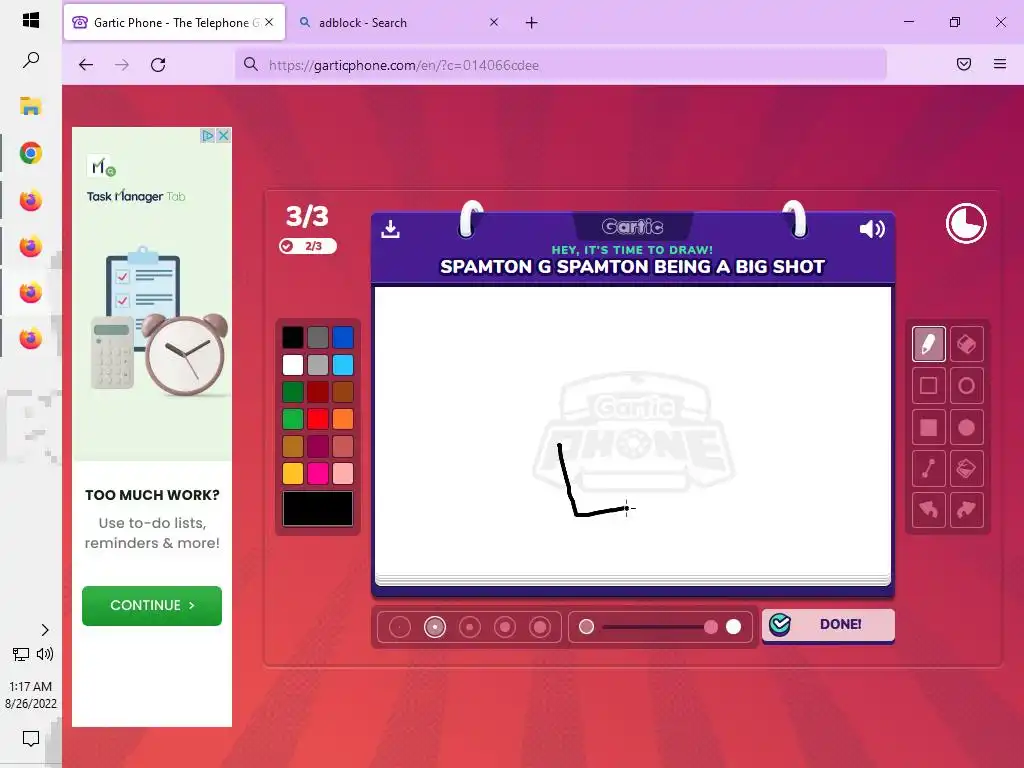Open the notification center icon
The width and height of the screenshot is (1024, 768).
click(31, 739)
